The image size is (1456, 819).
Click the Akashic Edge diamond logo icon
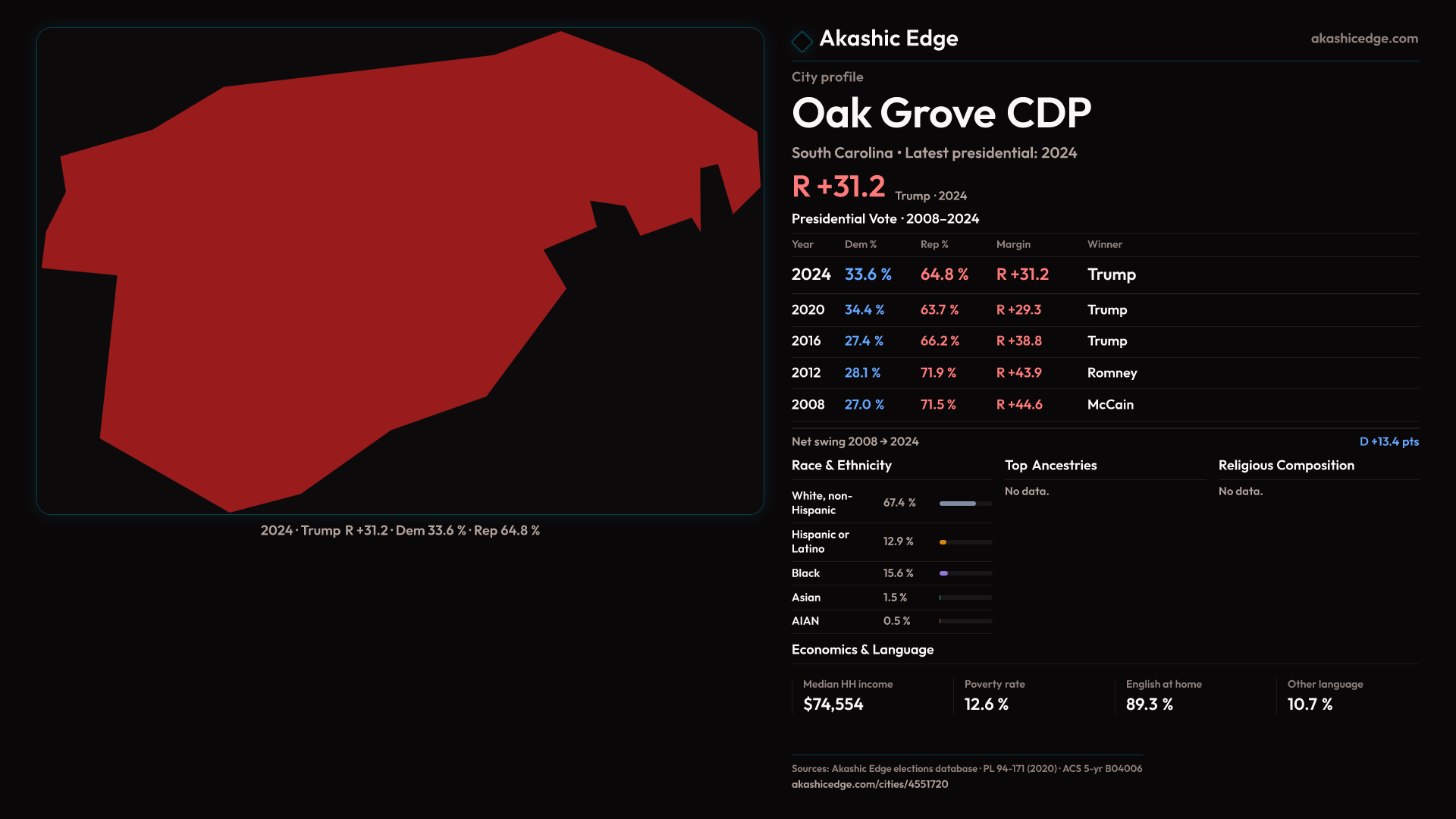(802, 41)
